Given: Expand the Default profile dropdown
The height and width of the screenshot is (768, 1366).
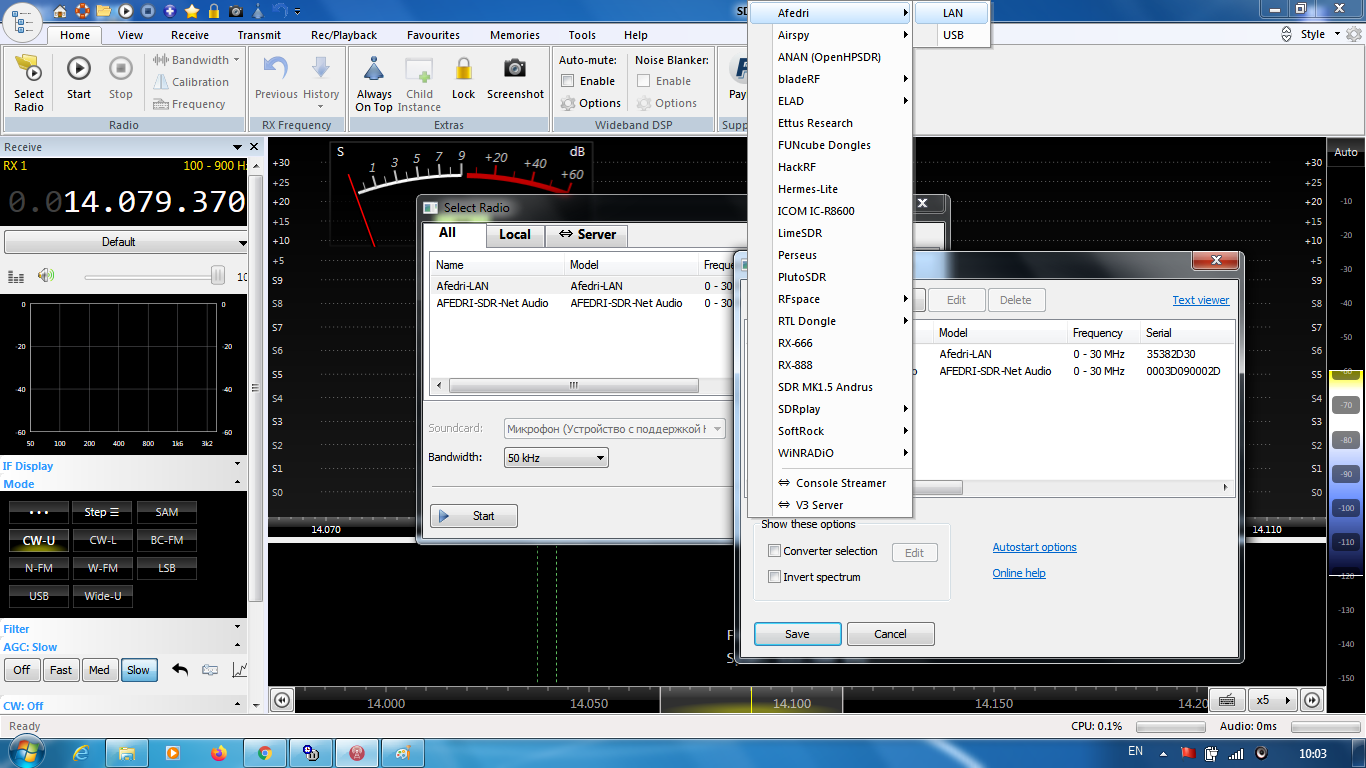Looking at the screenshot, I should click(x=126, y=242).
